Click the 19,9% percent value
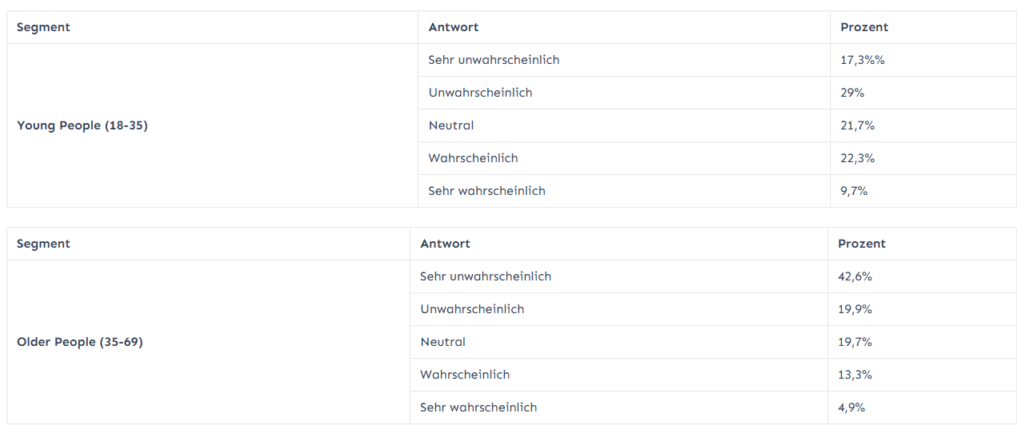 (x=857, y=309)
